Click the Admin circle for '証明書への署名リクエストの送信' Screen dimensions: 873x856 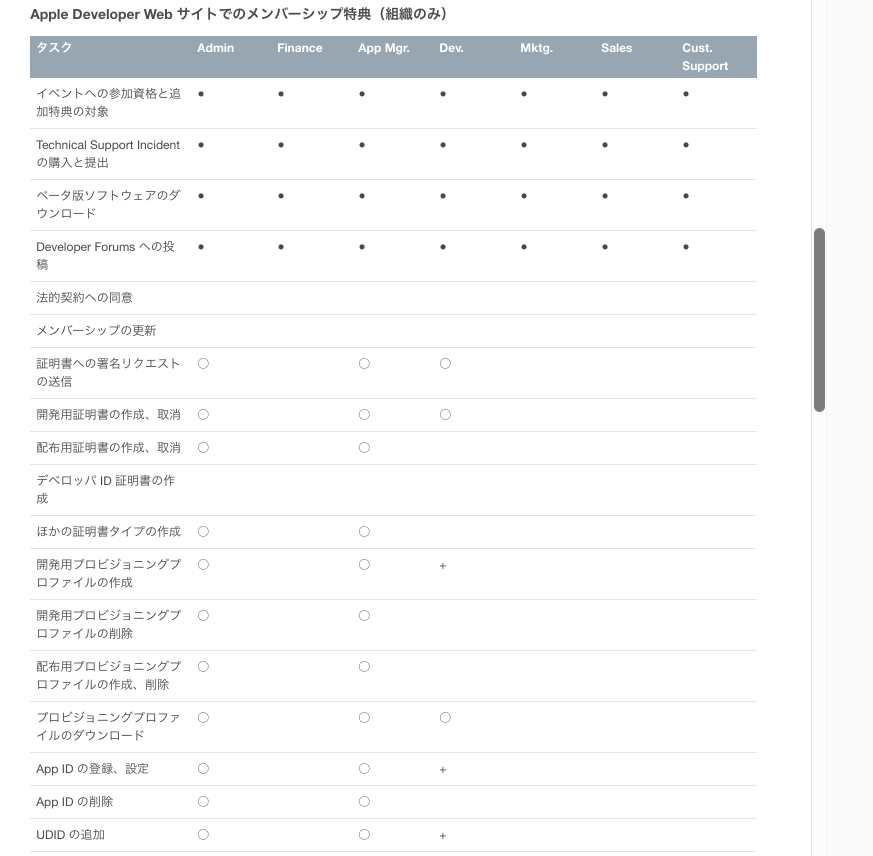[x=203, y=364]
